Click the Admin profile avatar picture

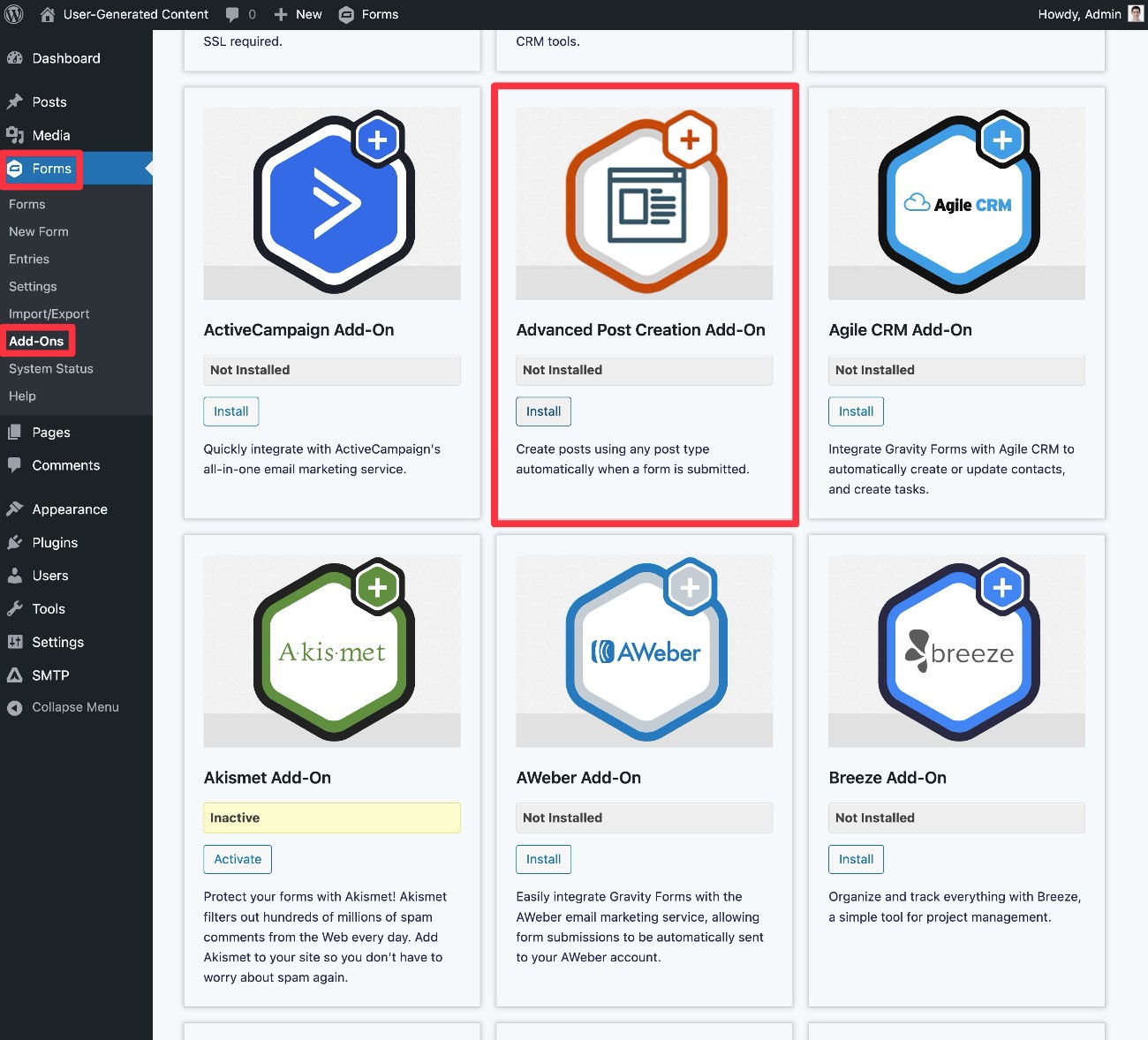tap(1135, 13)
